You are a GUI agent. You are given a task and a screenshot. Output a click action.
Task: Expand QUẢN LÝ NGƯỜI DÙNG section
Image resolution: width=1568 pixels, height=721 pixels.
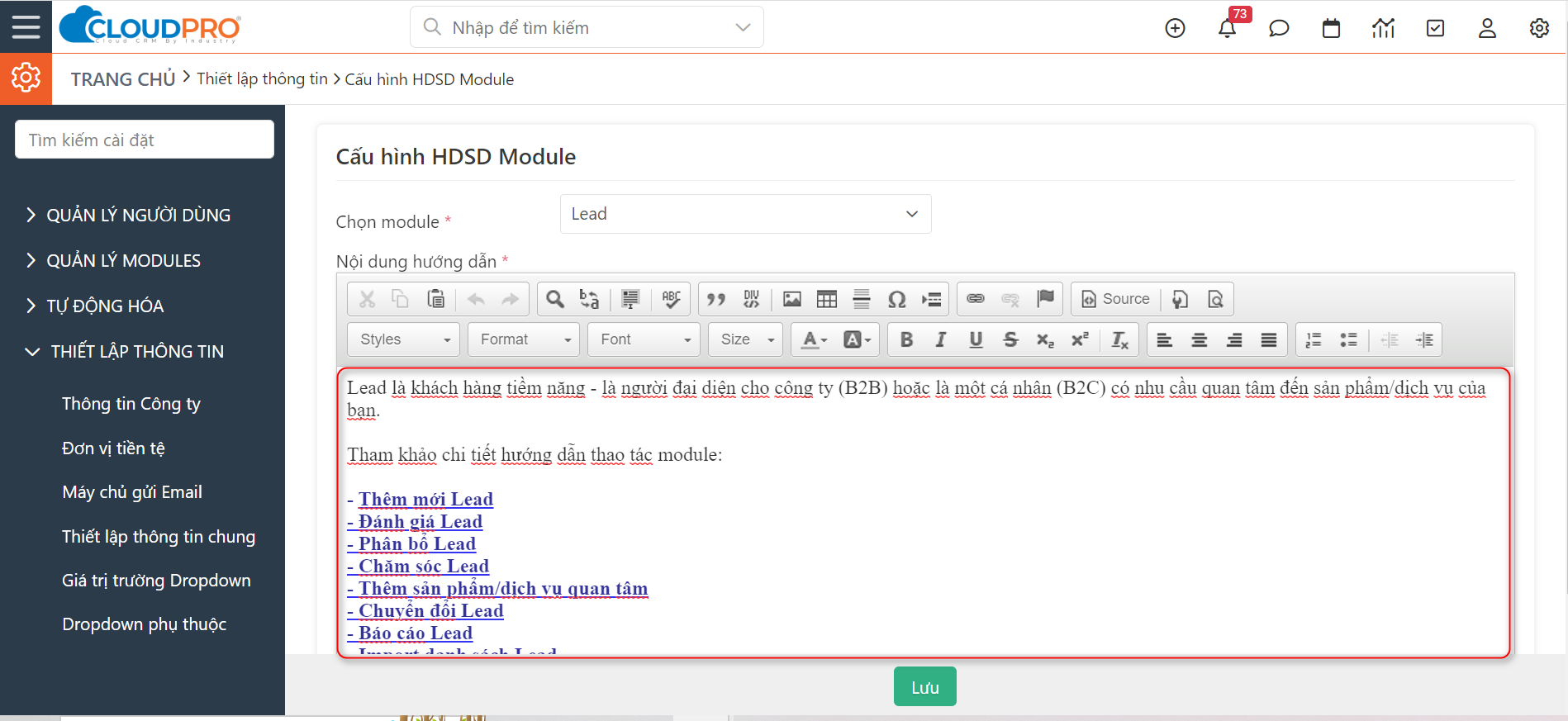tap(128, 216)
